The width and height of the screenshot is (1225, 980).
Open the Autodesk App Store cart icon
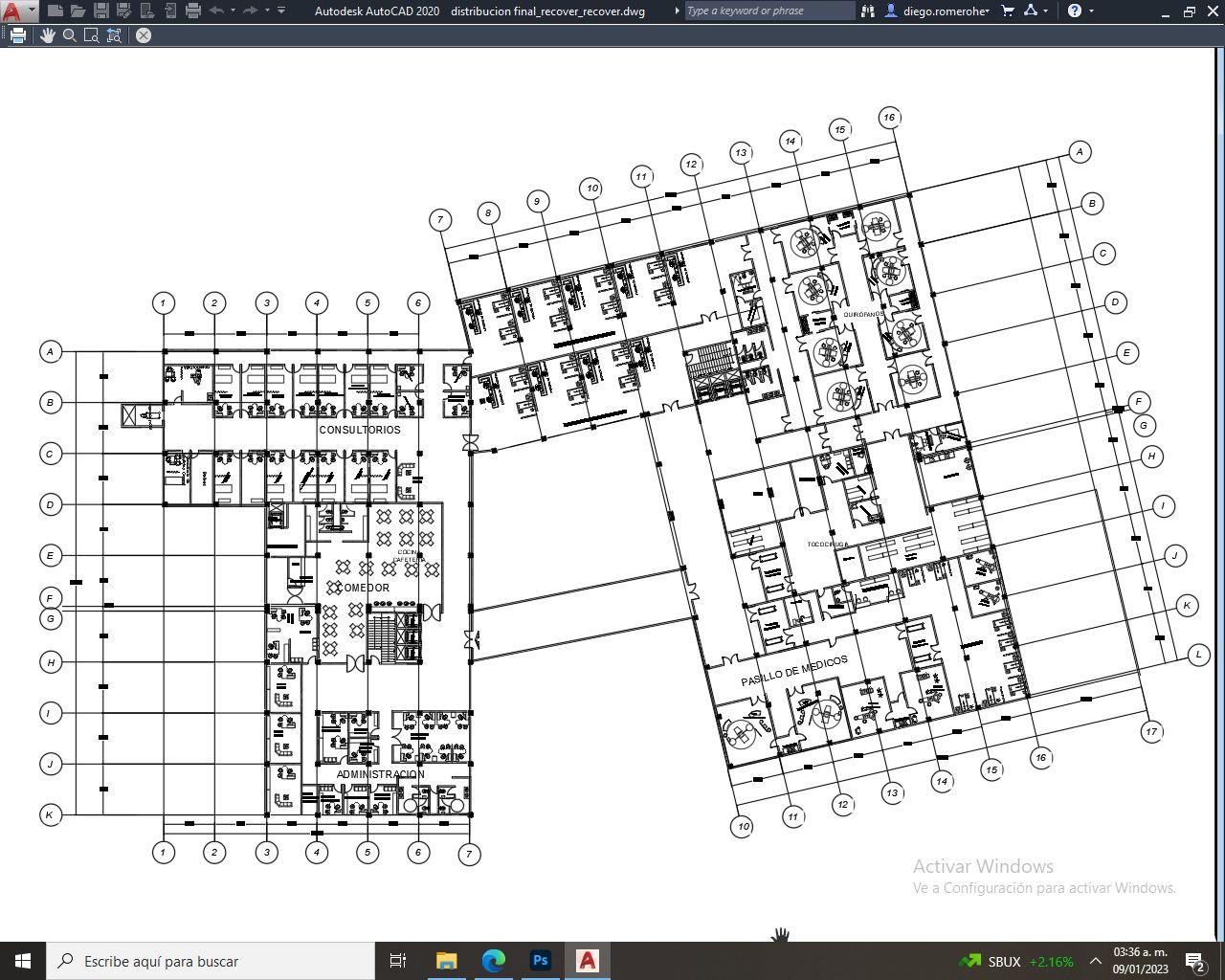1008,11
